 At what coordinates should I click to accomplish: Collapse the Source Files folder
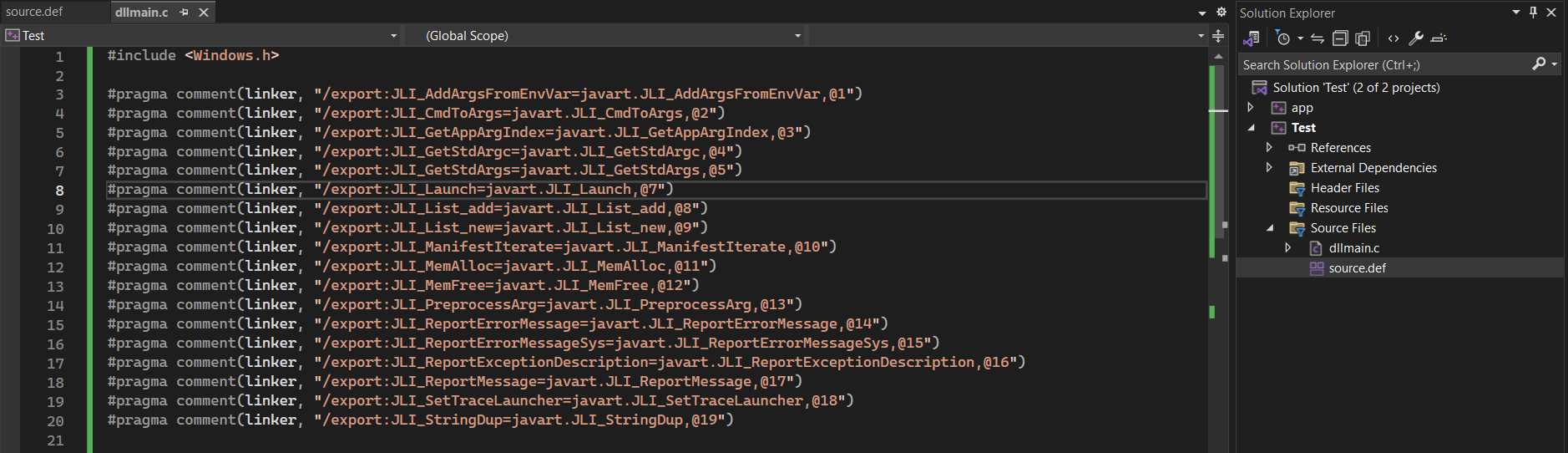pyautogui.click(x=1270, y=228)
